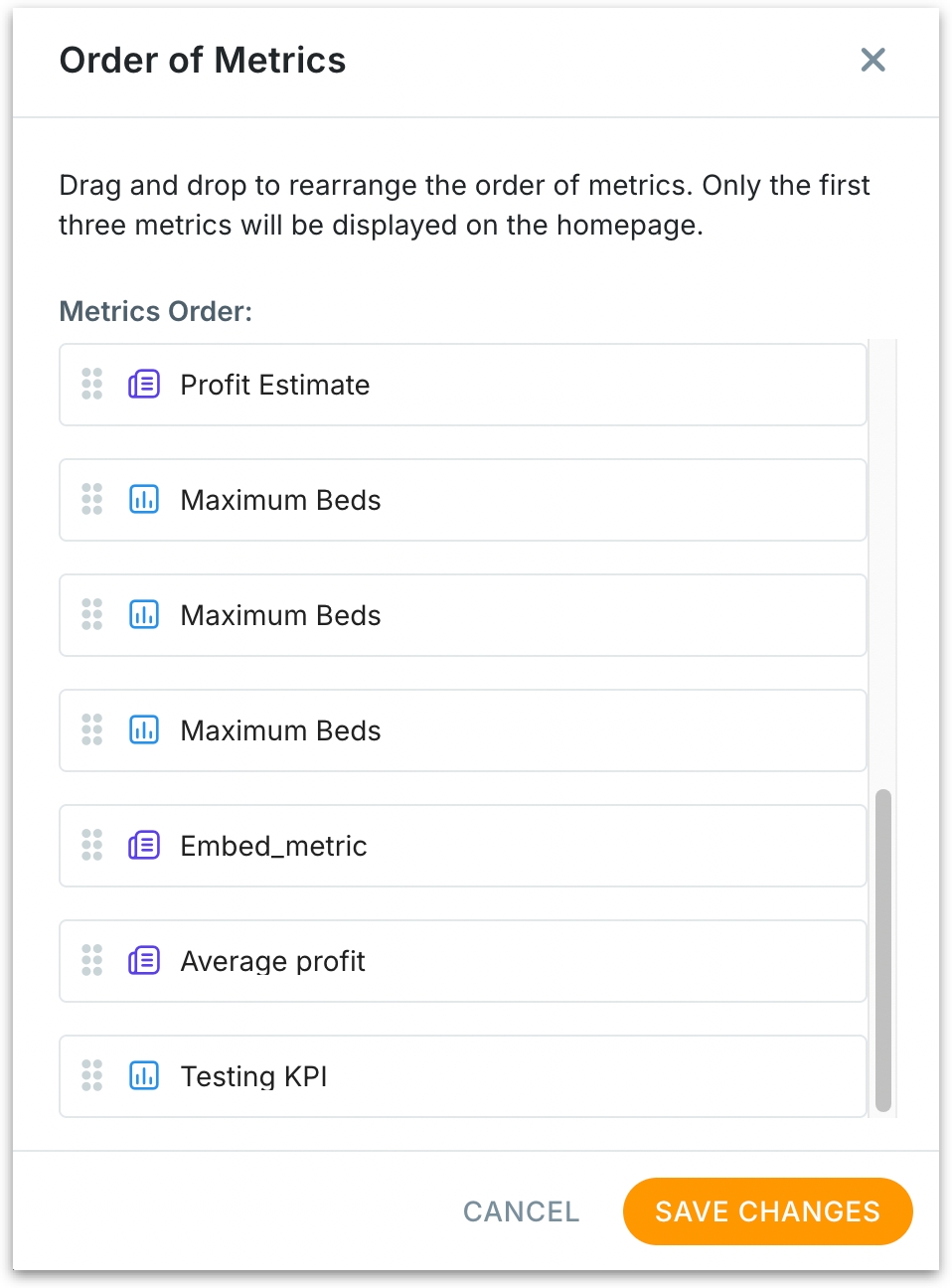The height and width of the screenshot is (1288, 952).
Task: Click the metrics list scrollbar thumb
Action: (x=882, y=949)
